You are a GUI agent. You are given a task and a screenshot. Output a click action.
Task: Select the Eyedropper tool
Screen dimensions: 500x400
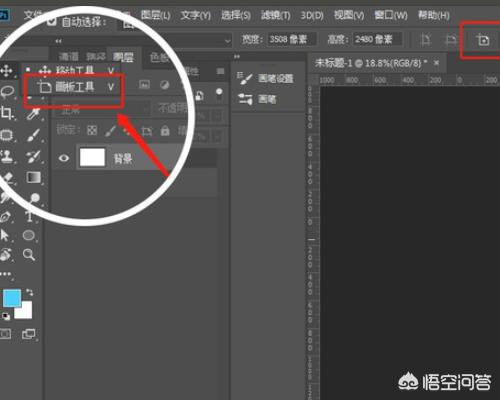pyautogui.click(x=33, y=114)
